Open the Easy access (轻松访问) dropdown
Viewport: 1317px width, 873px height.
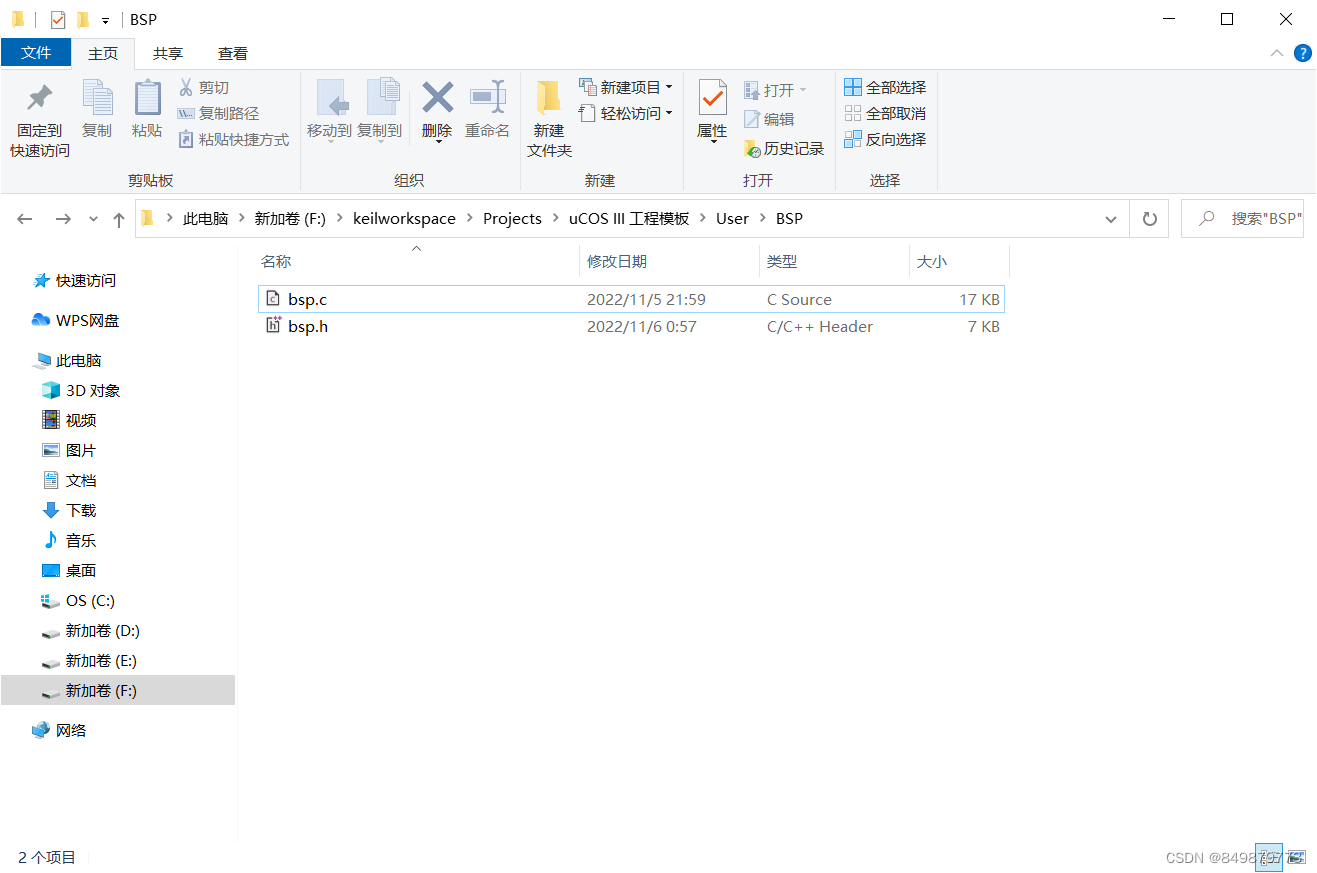[x=626, y=114]
